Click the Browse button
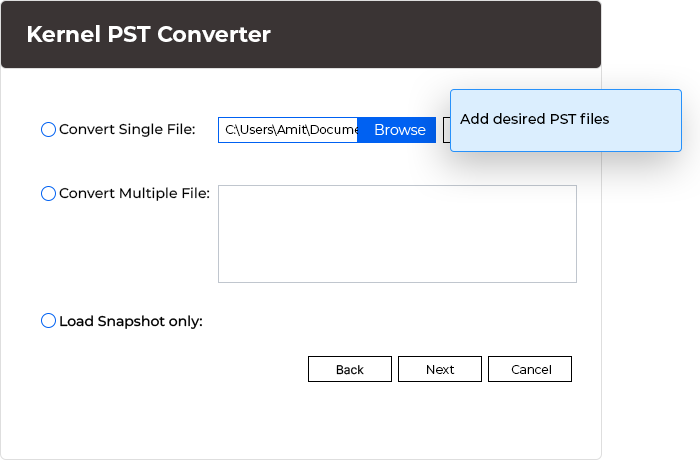 pos(396,130)
